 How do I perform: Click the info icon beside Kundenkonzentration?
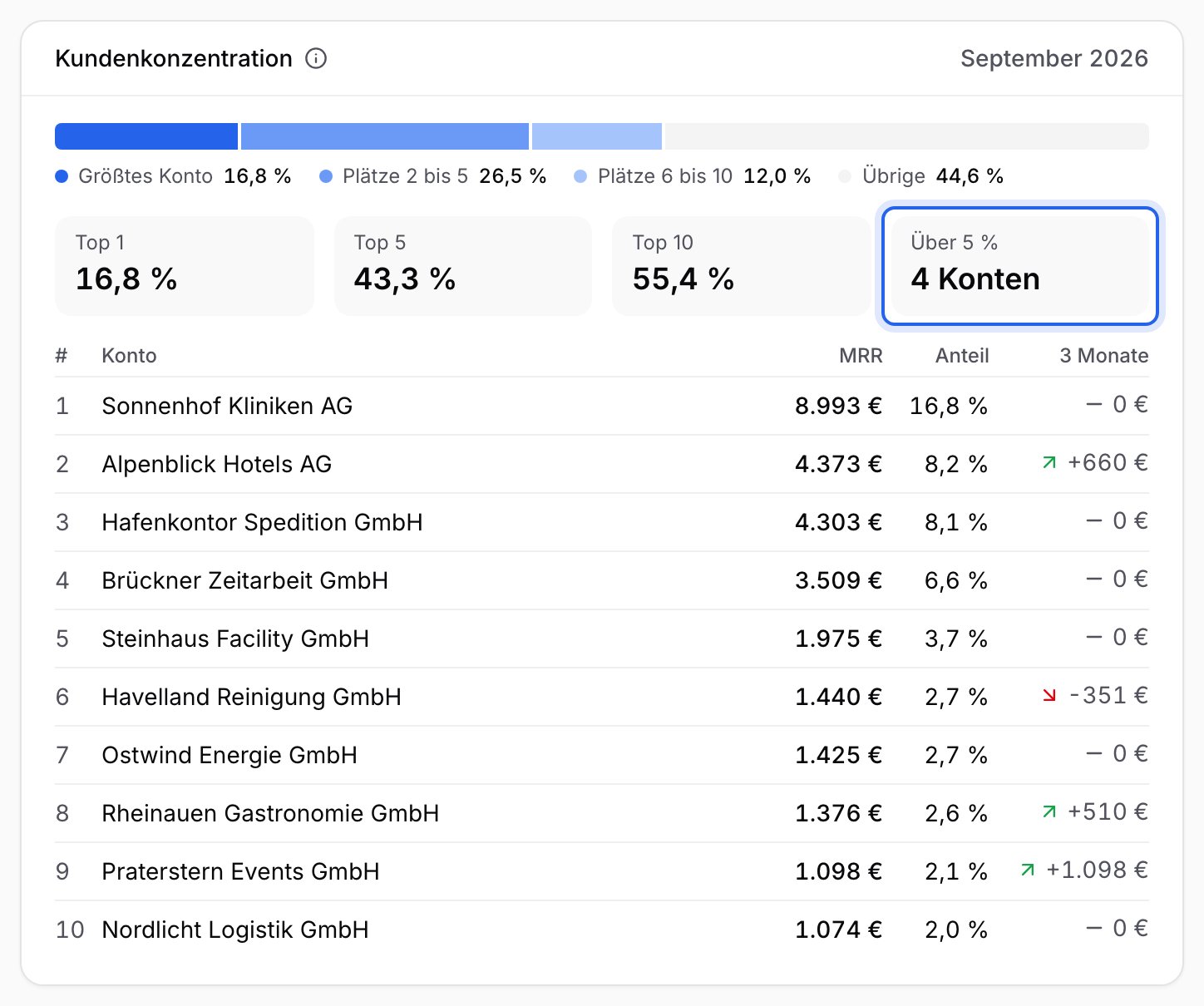click(x=316, y=58)
